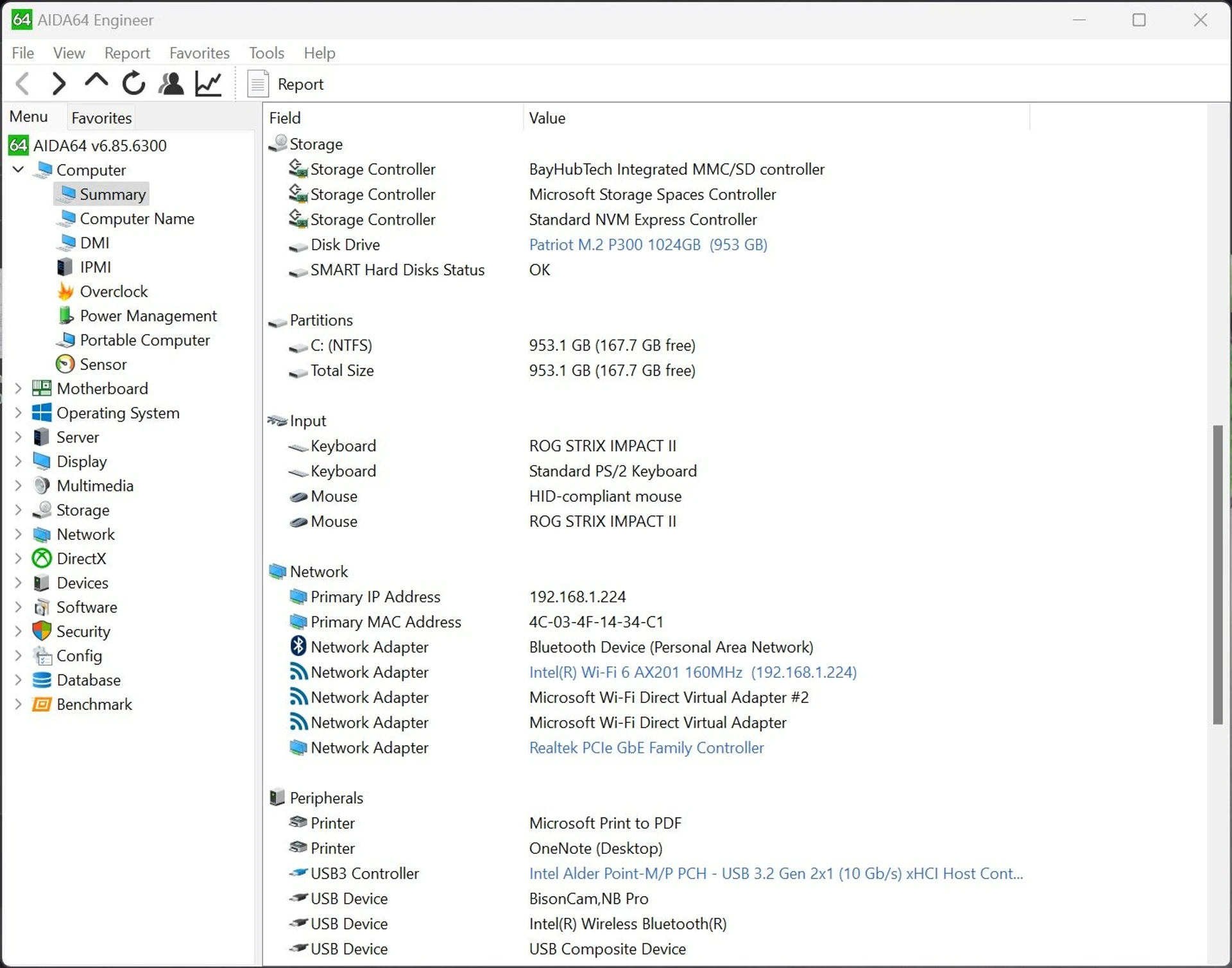The image size is (1232, 968).
Task: Switch to the Favorites tab in sidebar
Action: tap(101, 118)
